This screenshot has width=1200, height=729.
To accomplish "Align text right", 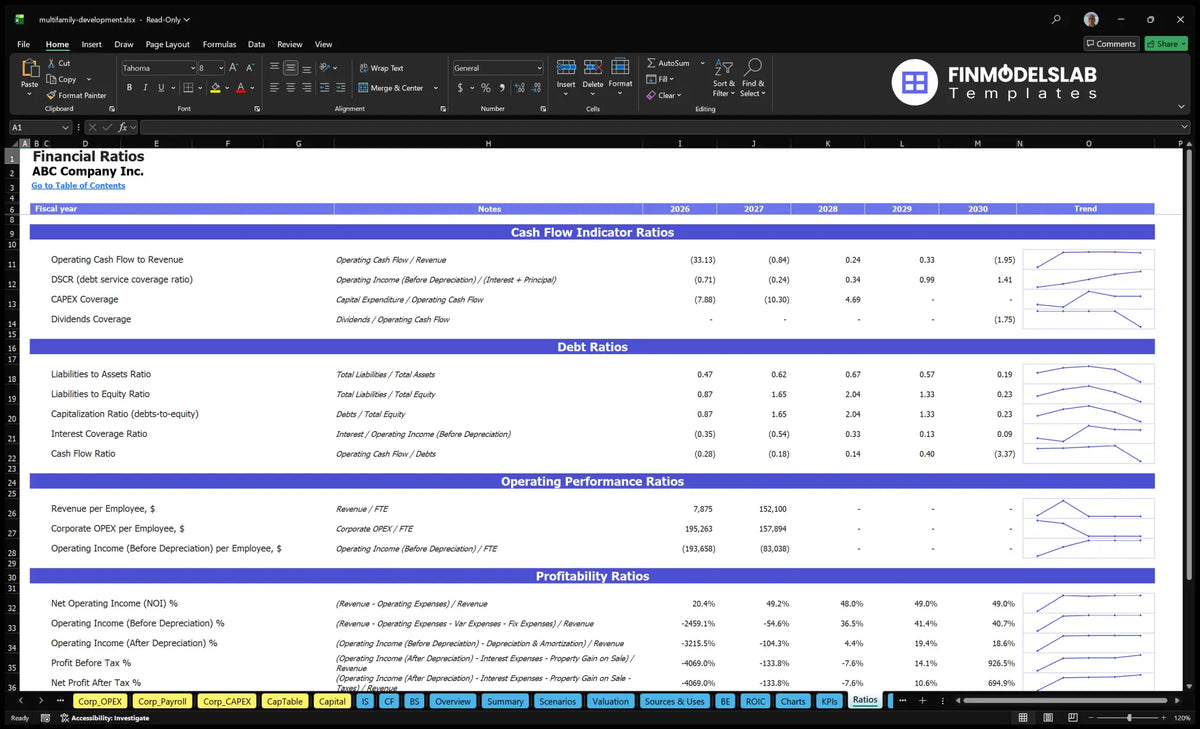I will [x=308, y=88].
